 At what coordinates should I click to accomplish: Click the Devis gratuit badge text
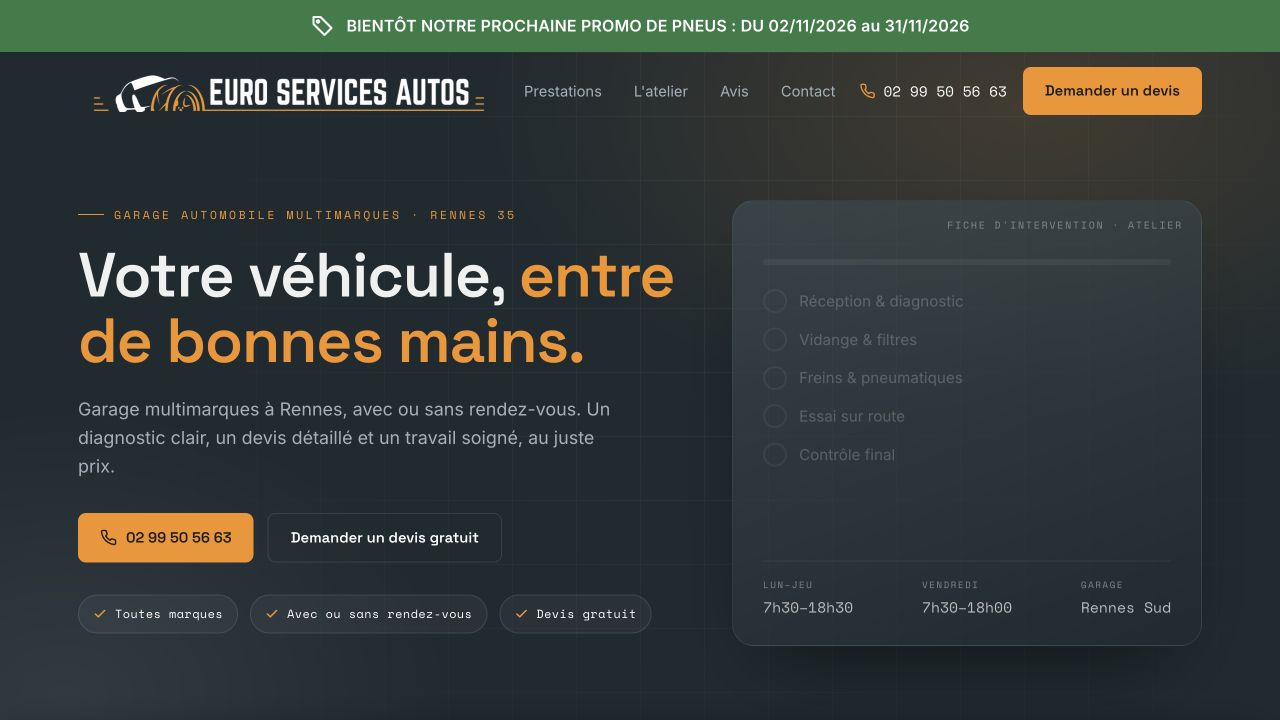(586, 614)
